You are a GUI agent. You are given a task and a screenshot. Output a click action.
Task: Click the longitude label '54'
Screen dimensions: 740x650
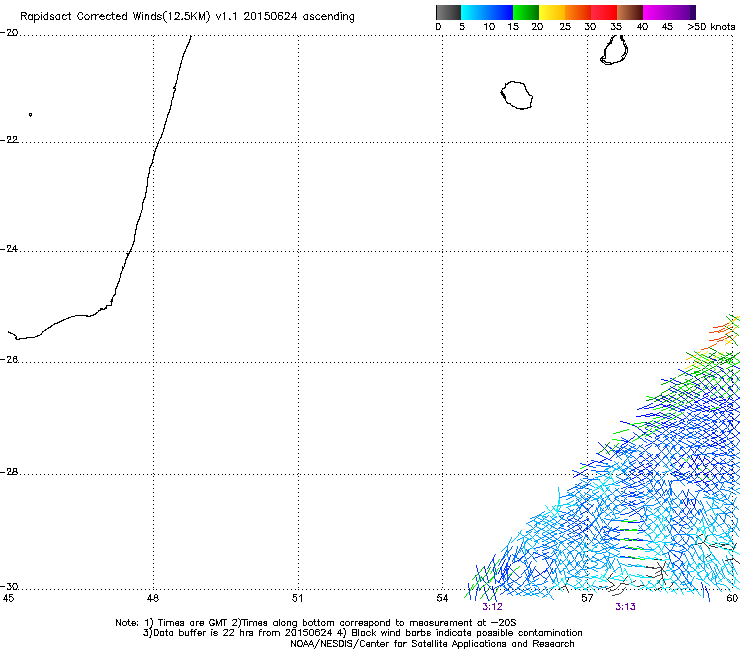click(x=442, y=599)
